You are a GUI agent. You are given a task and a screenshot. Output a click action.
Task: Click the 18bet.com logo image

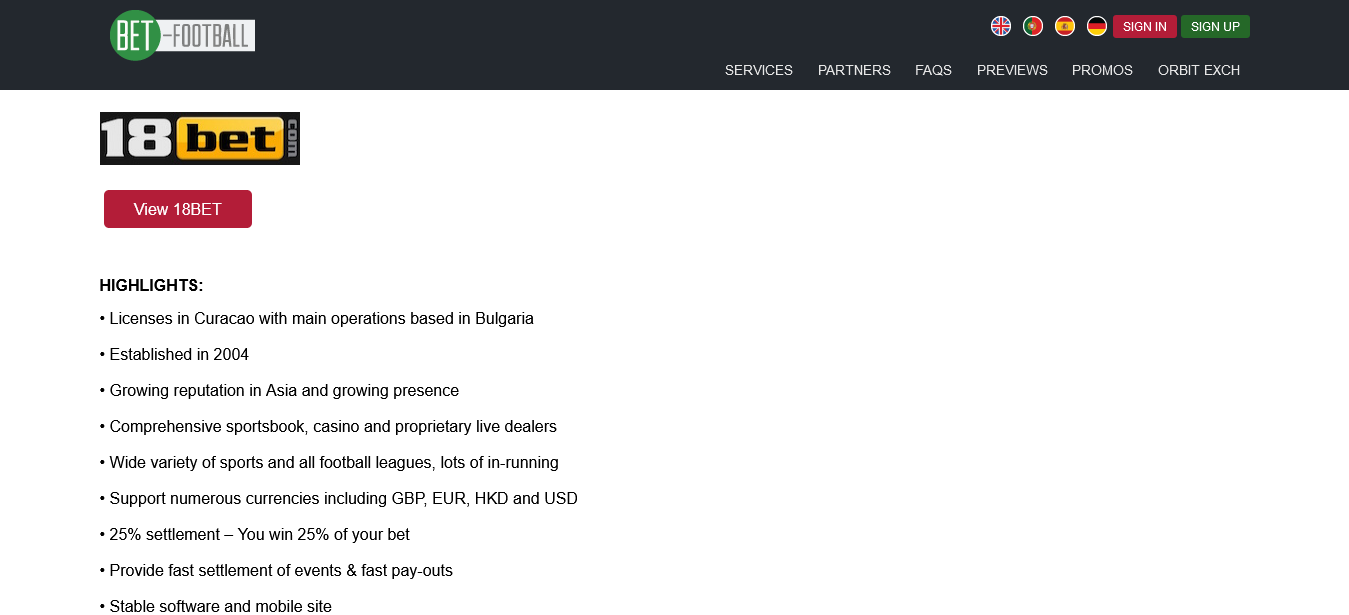(x=200, y=138)
